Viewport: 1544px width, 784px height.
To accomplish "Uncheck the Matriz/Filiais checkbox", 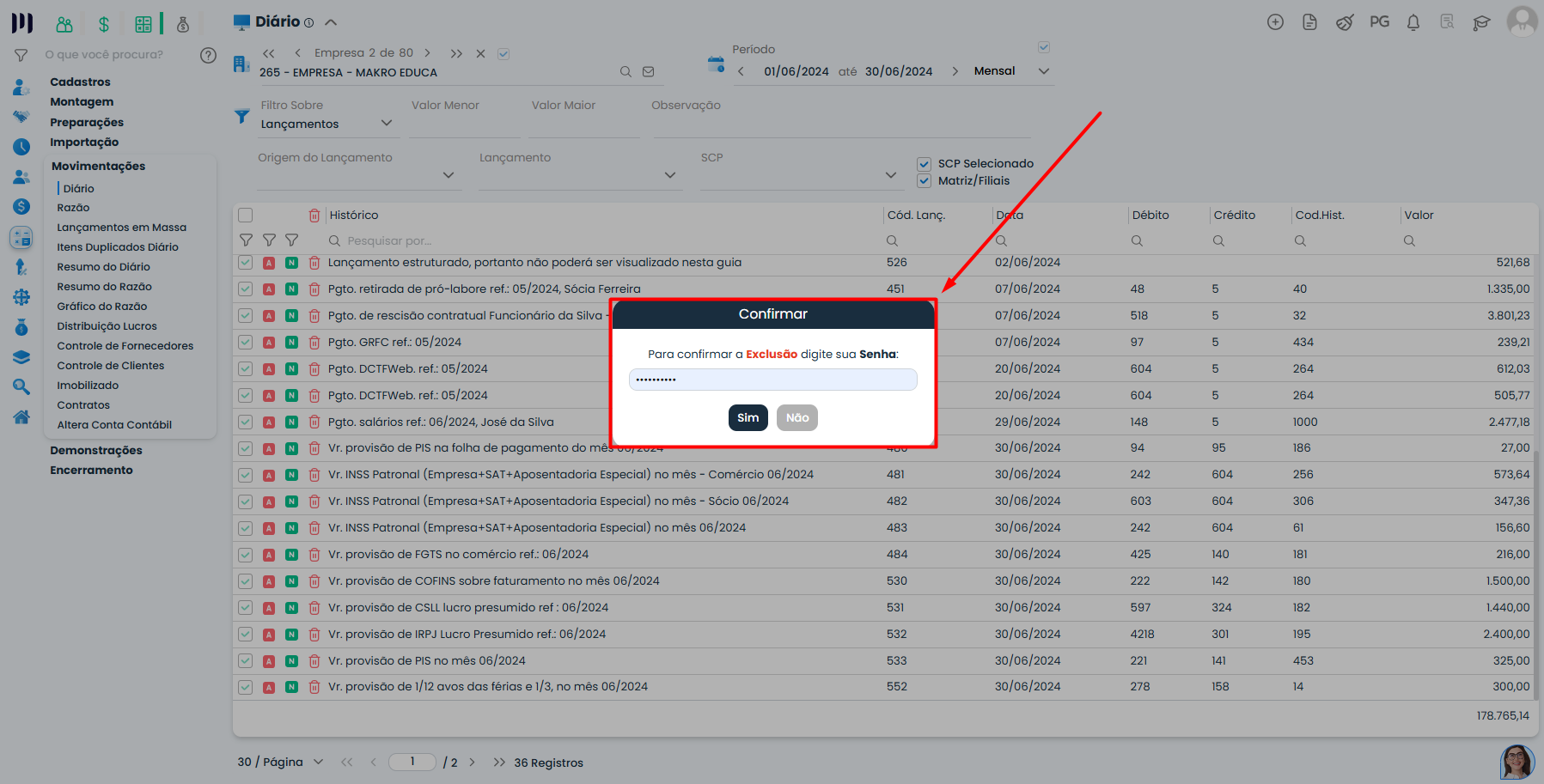I will tap(925, 181).
